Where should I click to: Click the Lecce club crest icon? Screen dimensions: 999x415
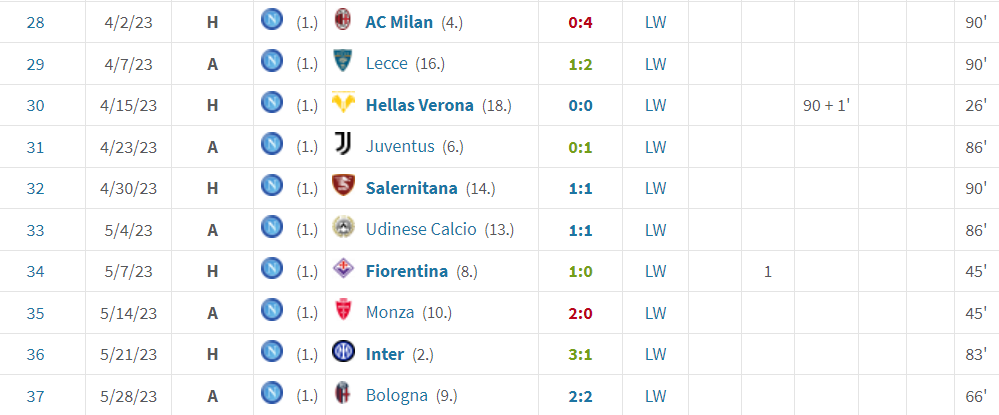(x=343, y=61)
